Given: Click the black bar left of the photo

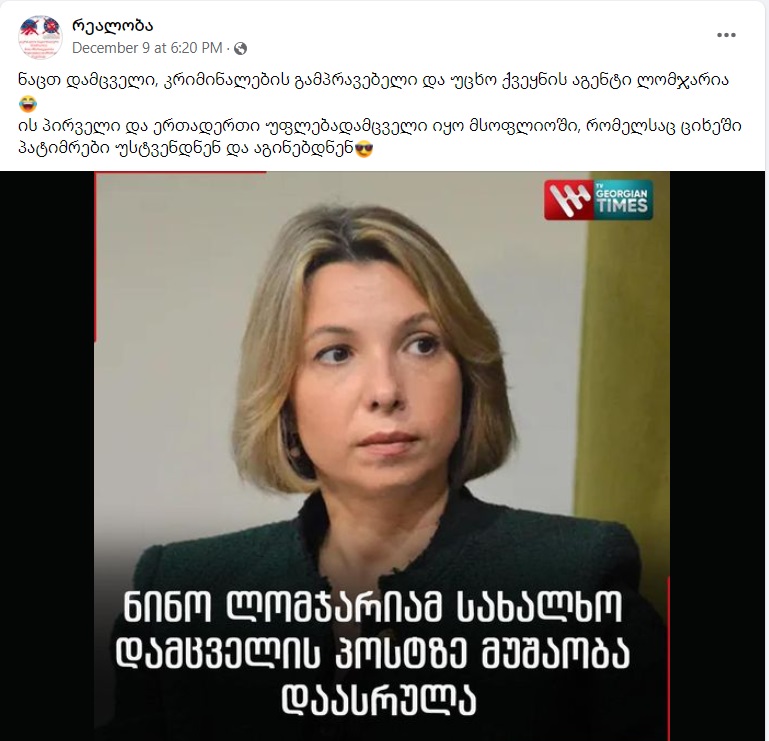Looking at the screenshot, I should click(x=47, y=456).
